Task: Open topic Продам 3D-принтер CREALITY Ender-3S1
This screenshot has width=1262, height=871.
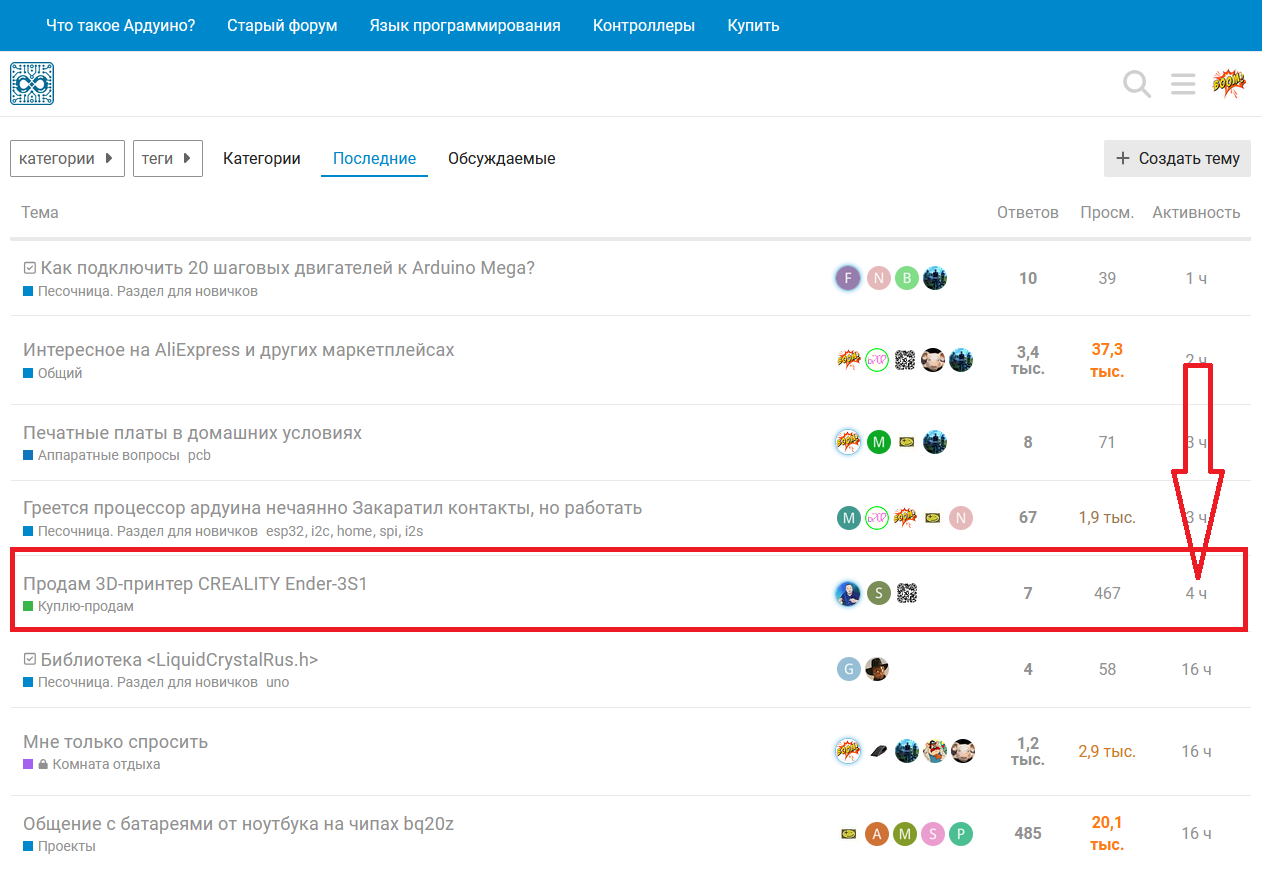Action: 195,583
